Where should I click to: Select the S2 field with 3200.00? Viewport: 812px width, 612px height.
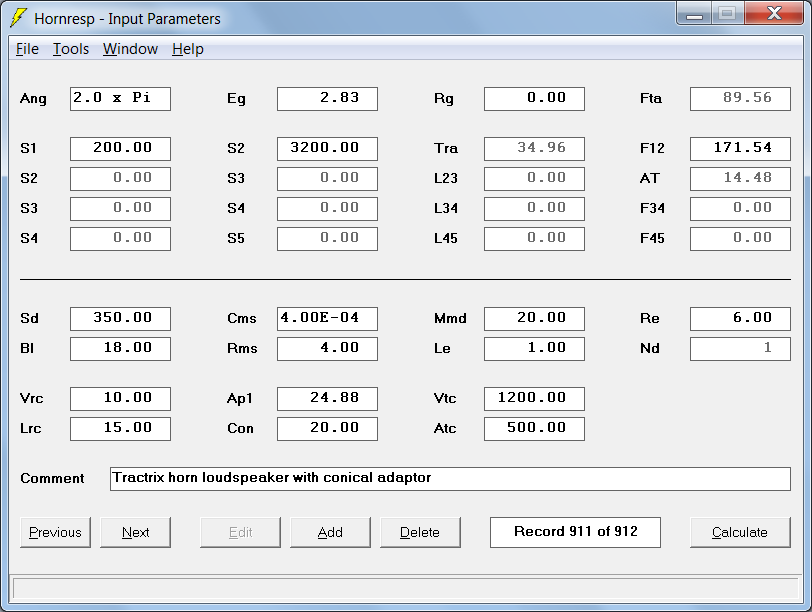coord(327,149)
